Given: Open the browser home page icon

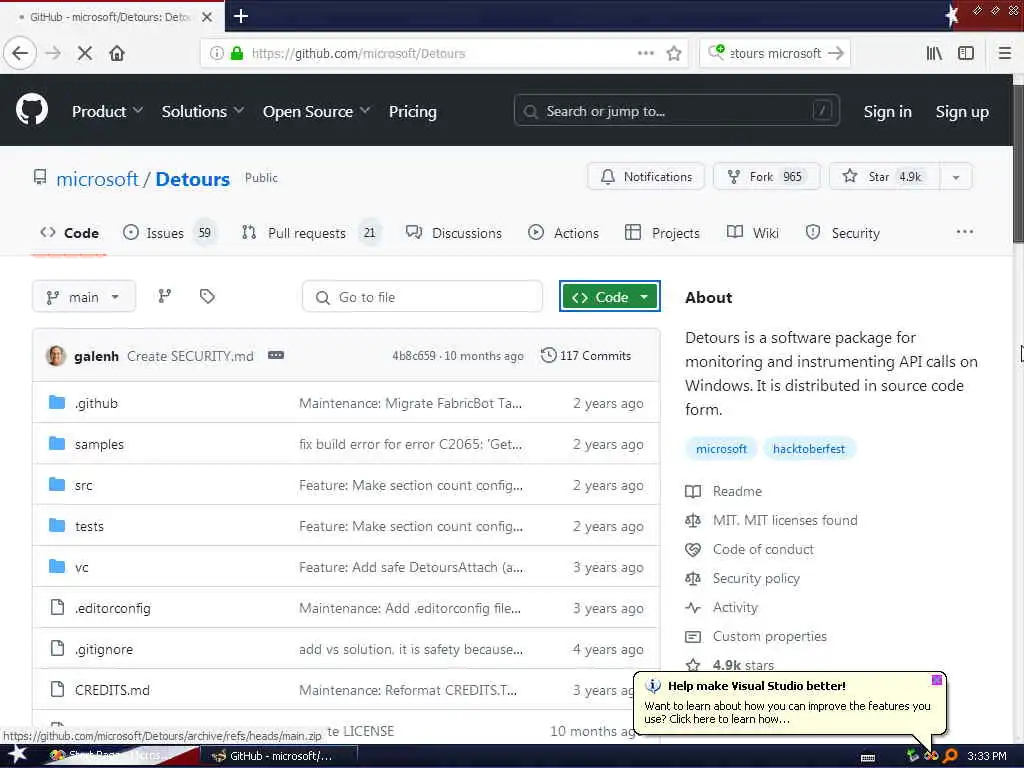Looking at the screenshot, I should tap(117, 53).
